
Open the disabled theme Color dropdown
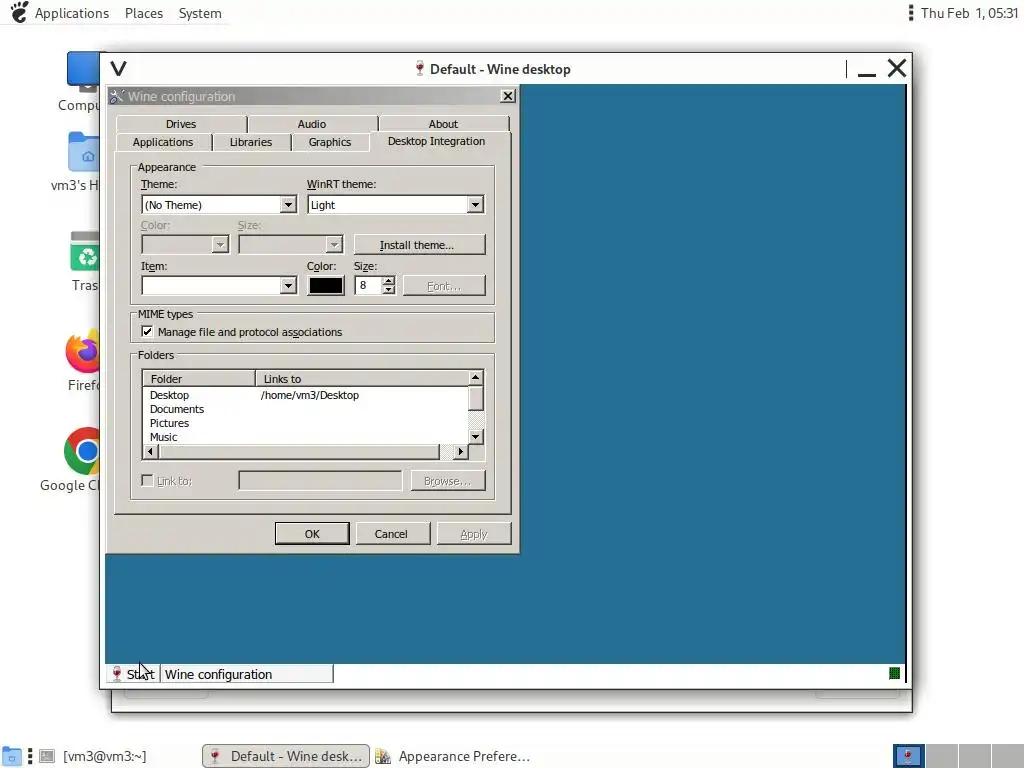[185, 244]
